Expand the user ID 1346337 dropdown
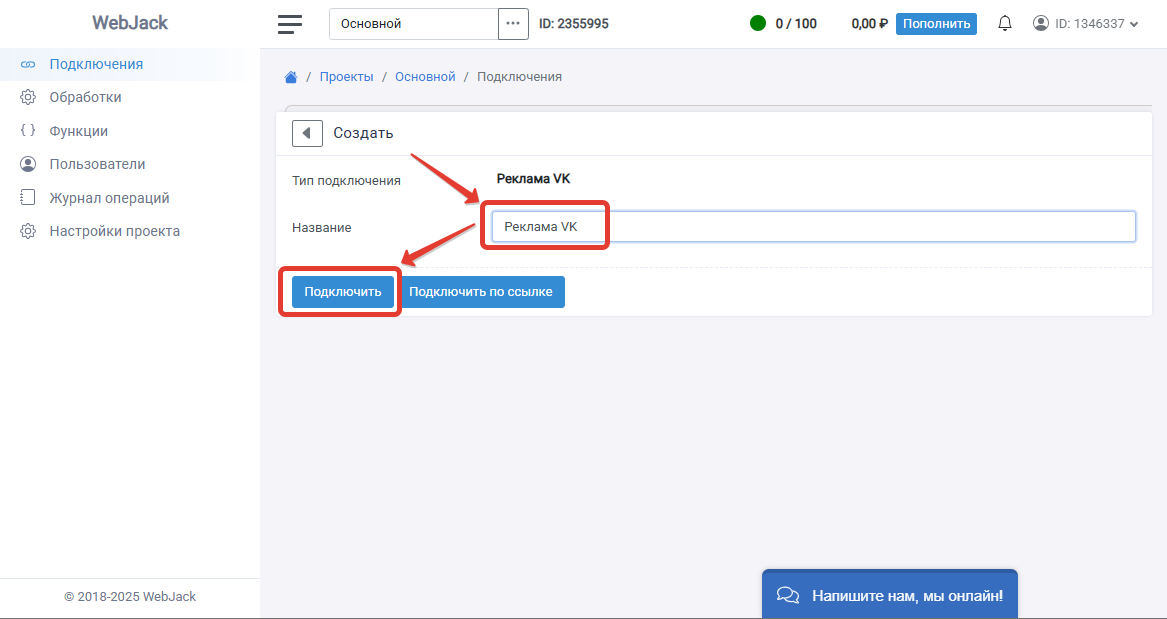This screenshot has width=1167, height=619. [1086, 24]
